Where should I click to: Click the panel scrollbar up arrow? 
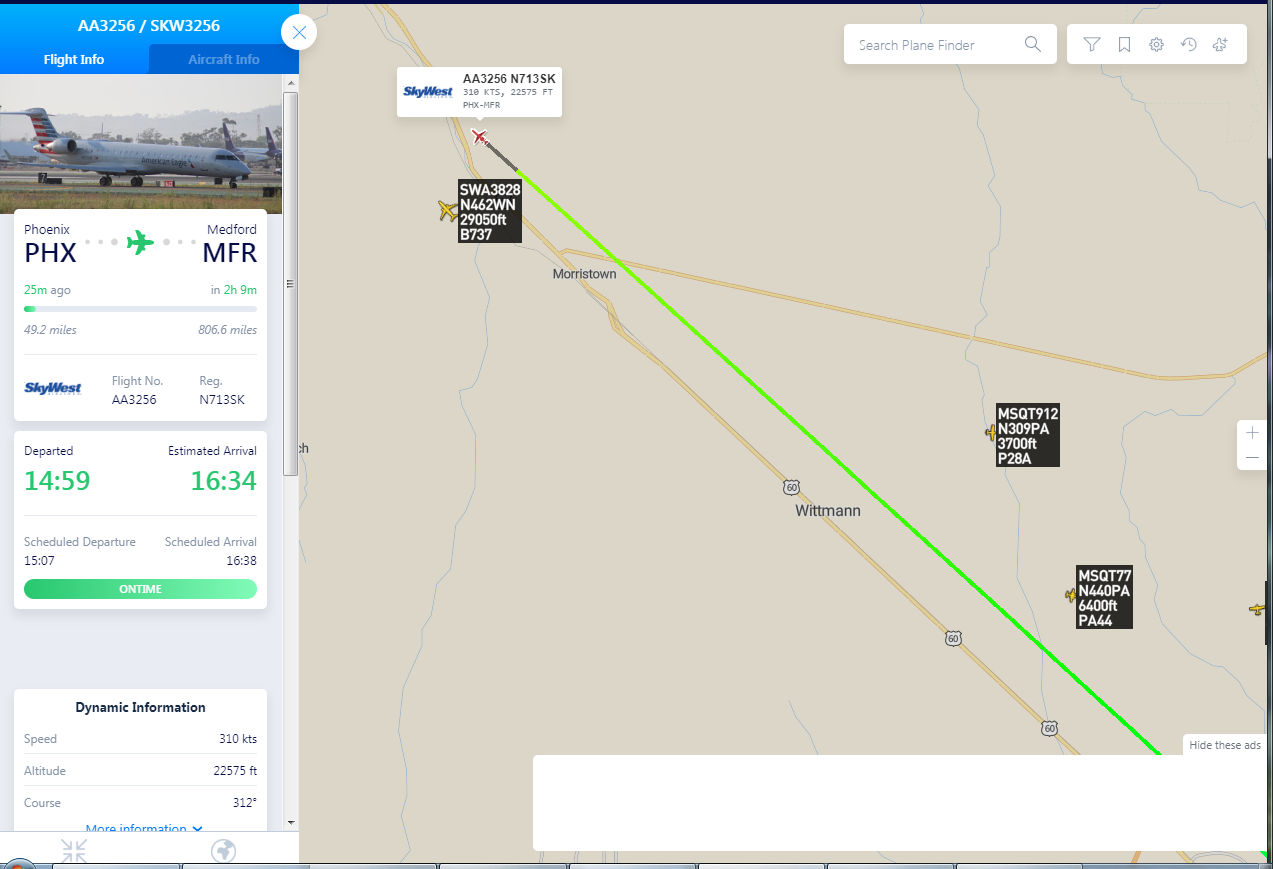[291, 84]
